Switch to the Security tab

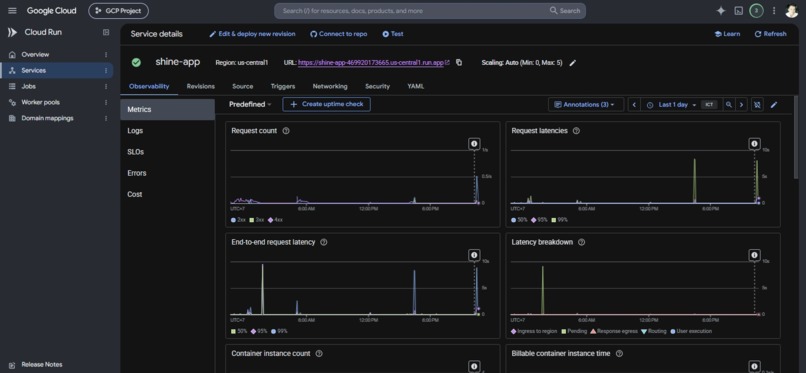[377, 86]
